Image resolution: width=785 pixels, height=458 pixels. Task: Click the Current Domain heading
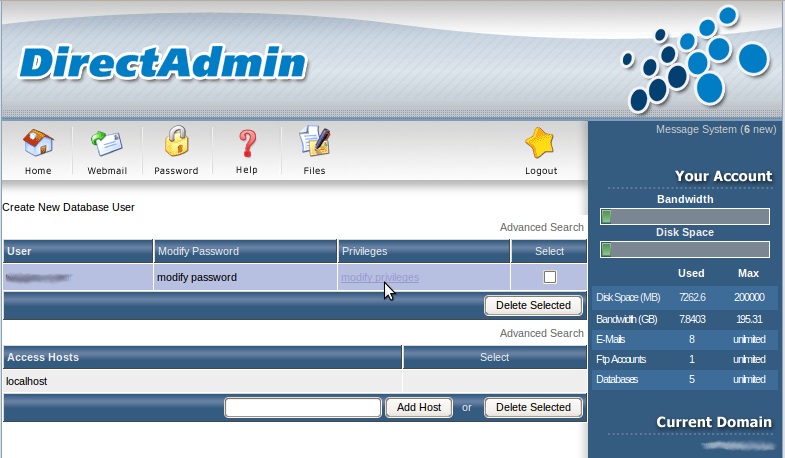click(714, 422)
